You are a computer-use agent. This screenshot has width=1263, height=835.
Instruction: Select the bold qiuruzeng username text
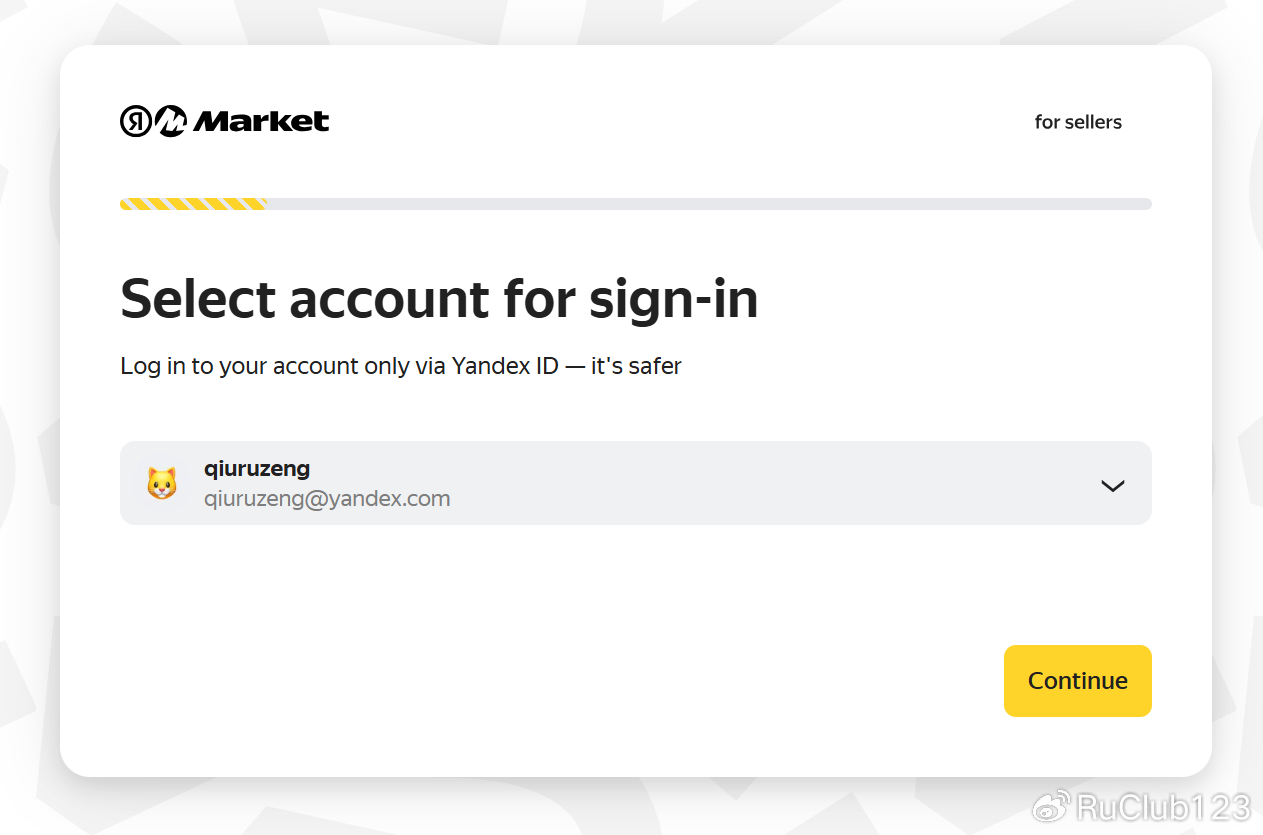(257, 469)
